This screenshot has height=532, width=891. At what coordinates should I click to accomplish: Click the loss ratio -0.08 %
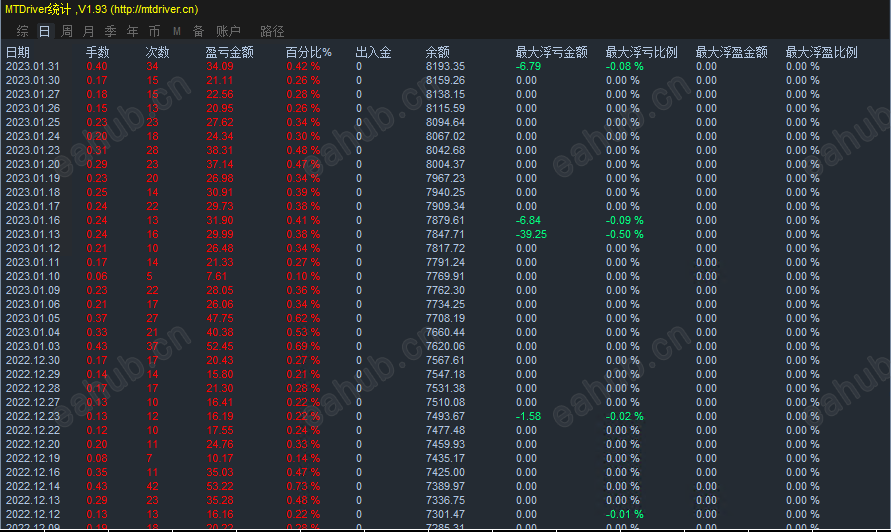pyautogui.click(x=624, y=66)
